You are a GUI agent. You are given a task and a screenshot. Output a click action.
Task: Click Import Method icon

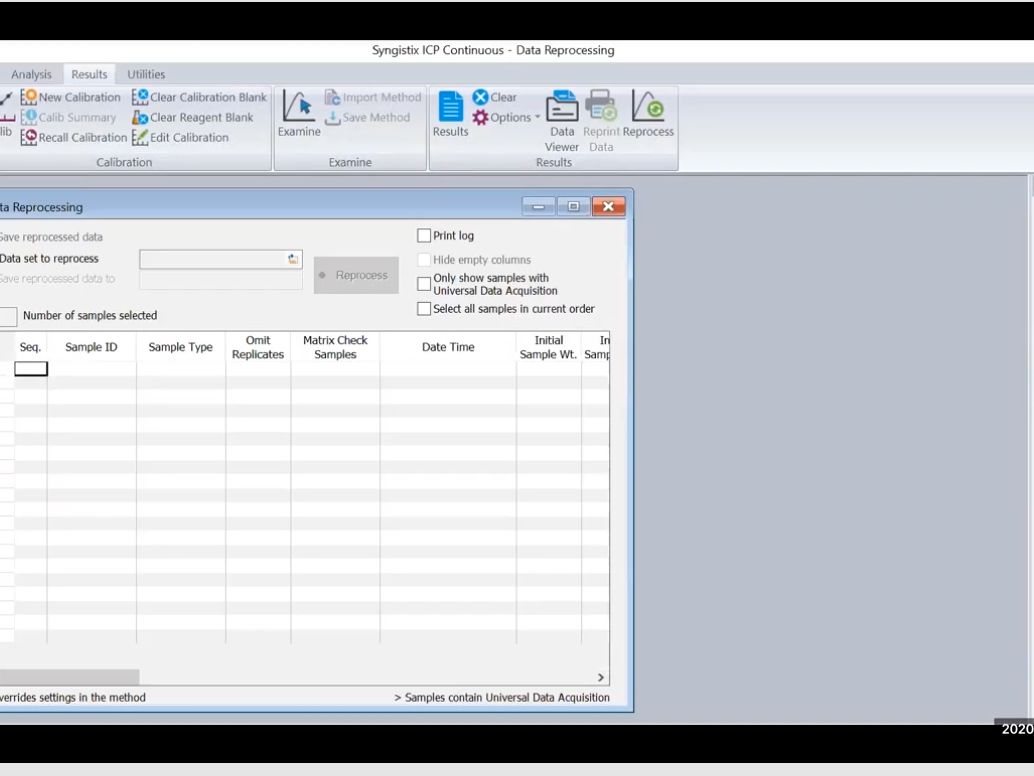[332, 97]
